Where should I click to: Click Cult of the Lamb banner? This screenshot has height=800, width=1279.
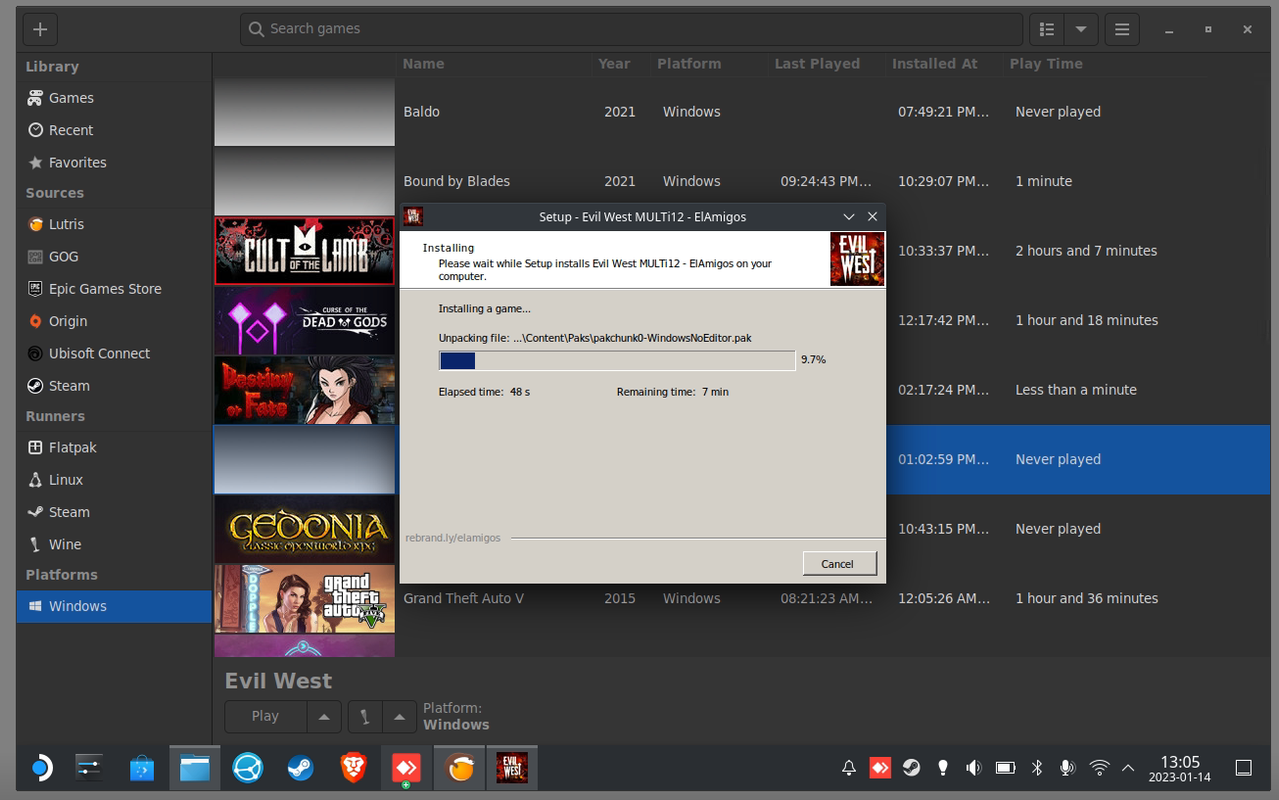tap(304, 251)
